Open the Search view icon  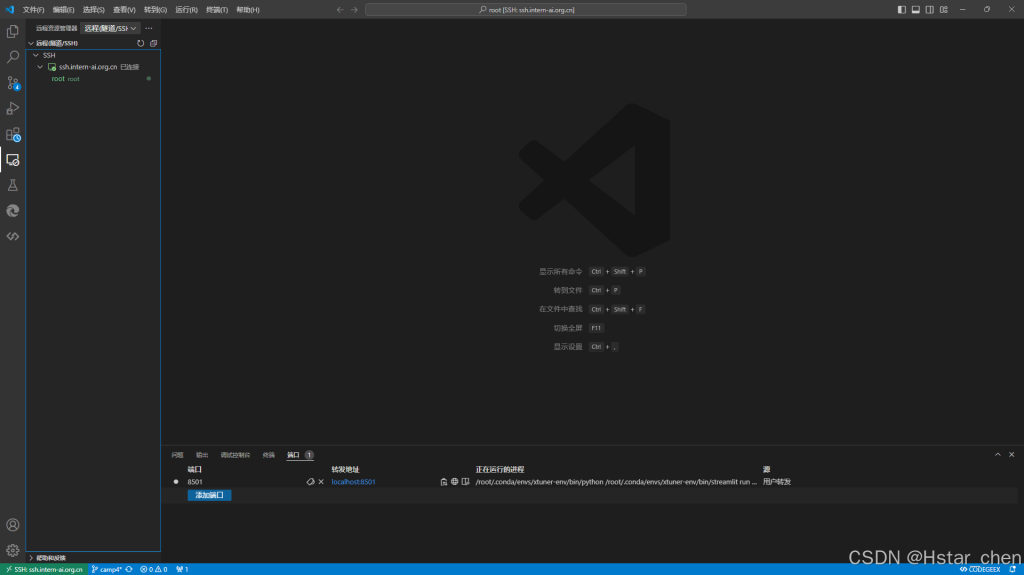pyautogui.click(x=12, y=57)
